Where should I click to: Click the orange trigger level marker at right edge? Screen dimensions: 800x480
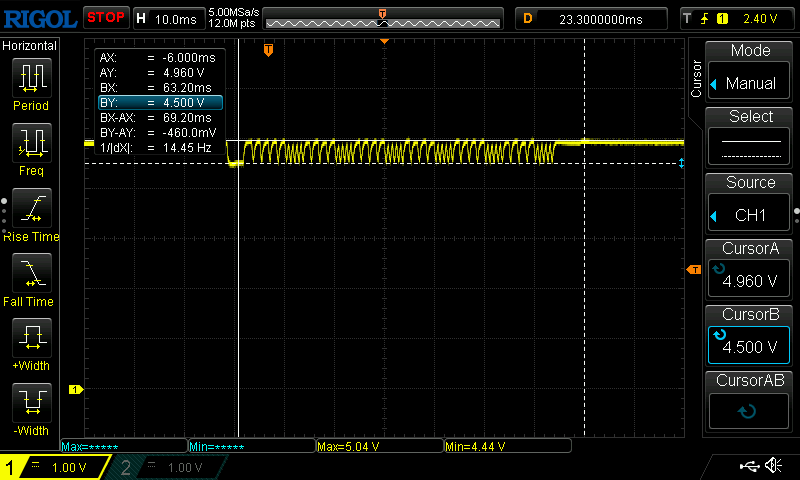(x=694, y=270)
